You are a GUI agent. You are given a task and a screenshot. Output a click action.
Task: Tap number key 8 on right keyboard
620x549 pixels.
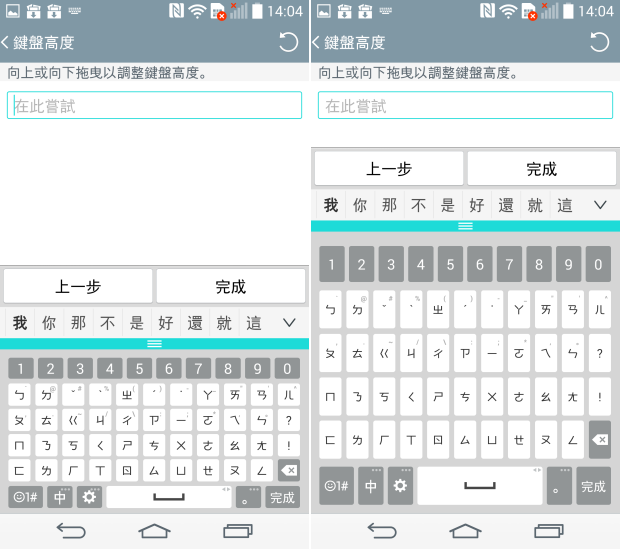539,264
